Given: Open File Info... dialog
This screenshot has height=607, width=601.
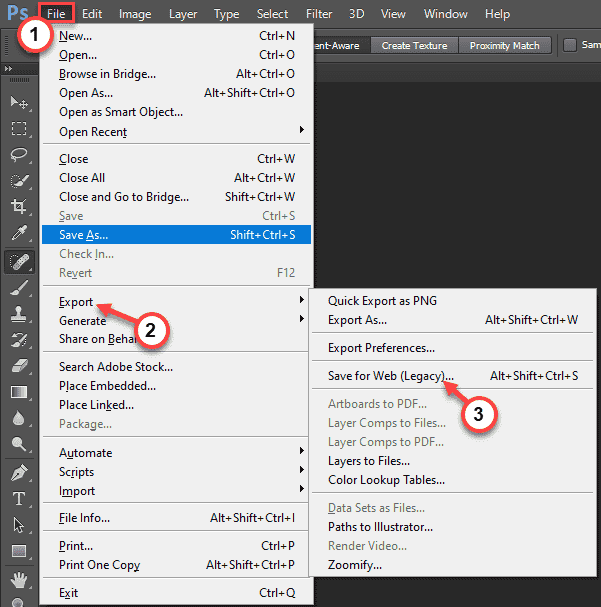Looking at the screenshot, I should coord(176,518).
